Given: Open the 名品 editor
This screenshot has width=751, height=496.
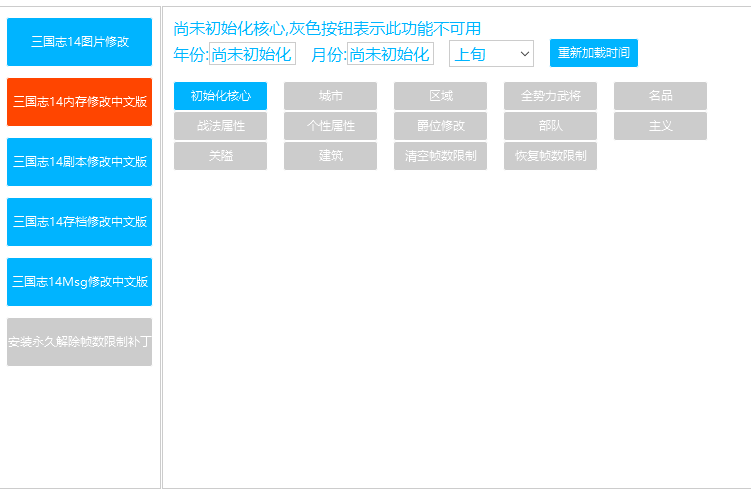Looking at the screenshot, I should [660, 96].
